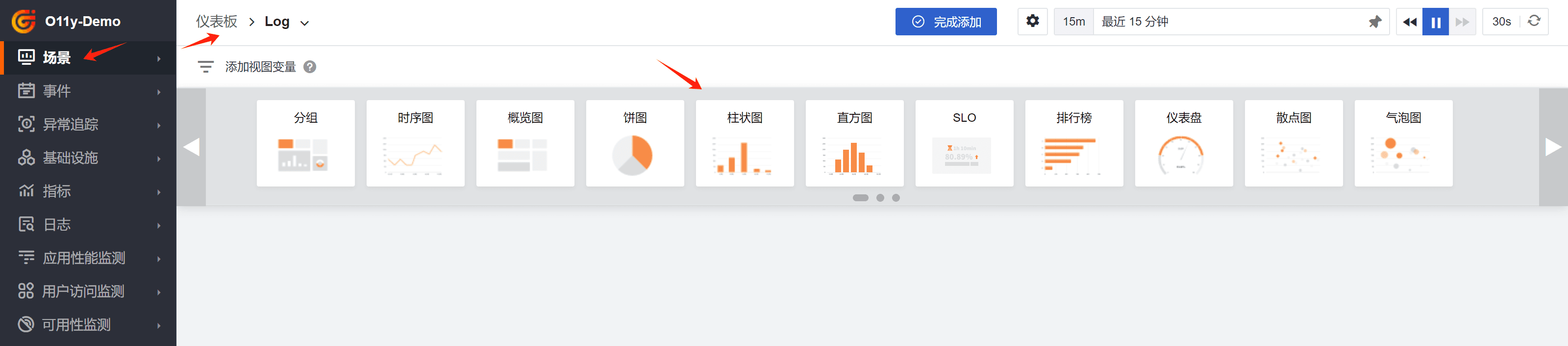
Task: Open the 日志 sidebar menu
Action: click(88, 225)
